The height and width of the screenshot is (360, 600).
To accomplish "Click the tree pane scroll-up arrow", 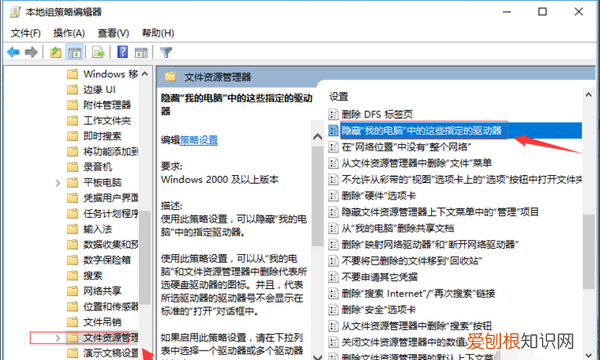I will point(145,73).
